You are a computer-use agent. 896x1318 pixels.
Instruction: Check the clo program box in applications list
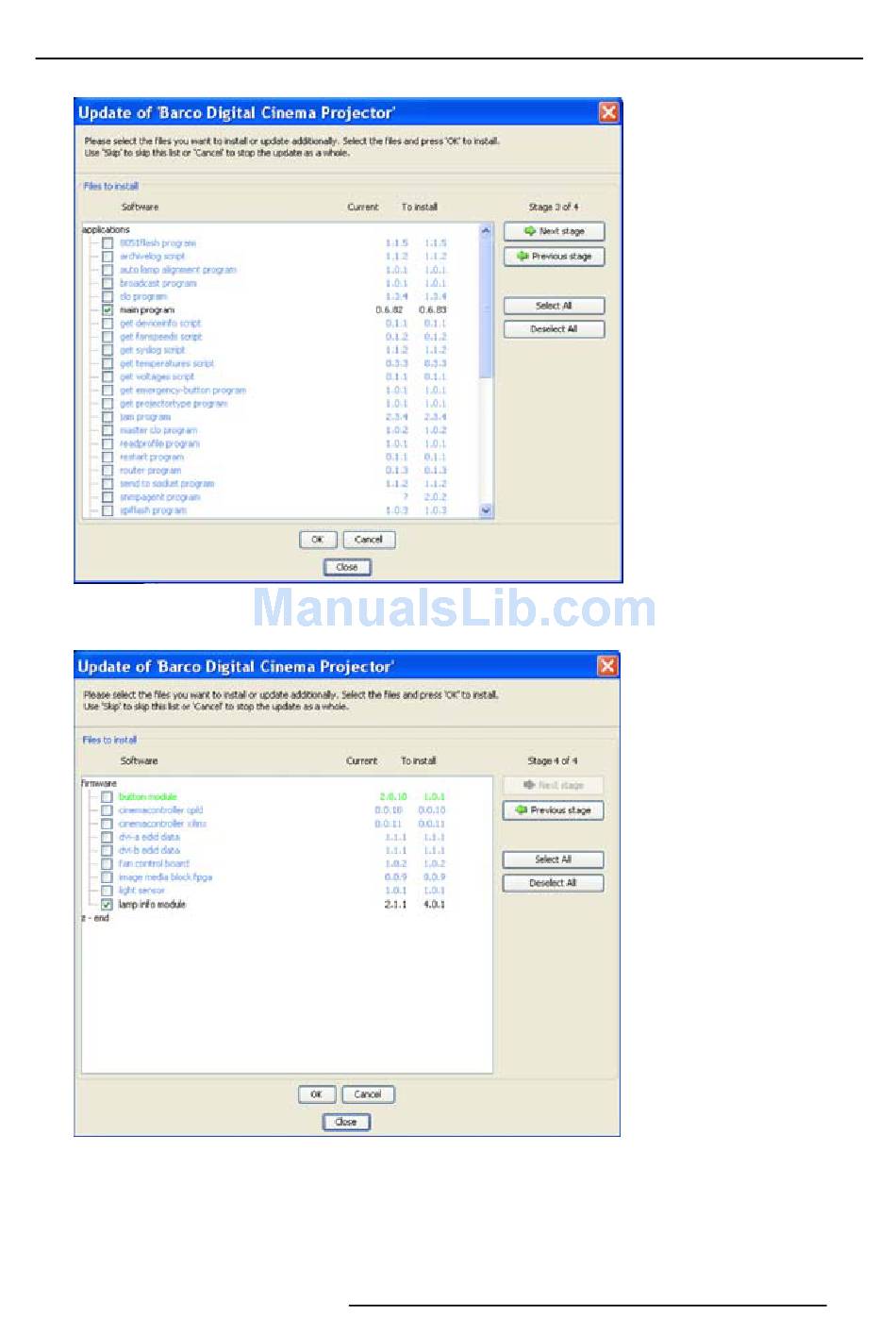108,296
